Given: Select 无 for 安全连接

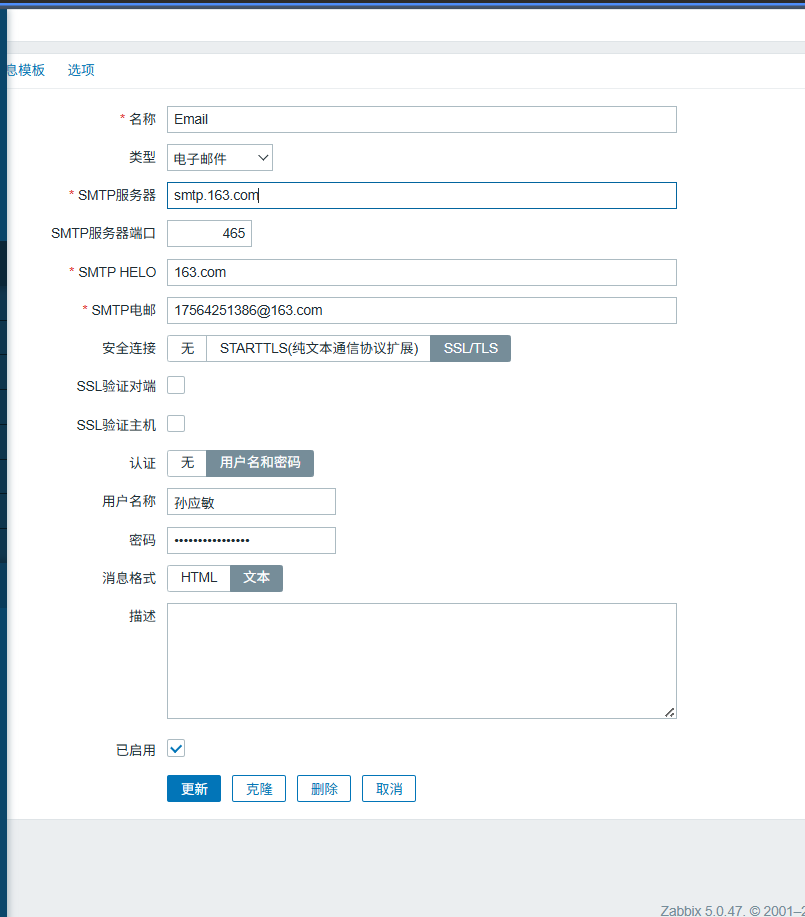Looking at the screenshot, I should coord(187,348).
